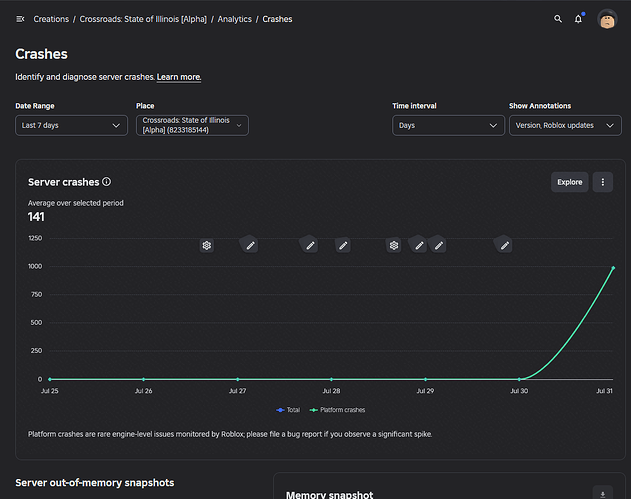Image resolution: width=631 pixels, height=499 pixels.
Task: Click the Jul 29 data point on chart
Action: 425,379
